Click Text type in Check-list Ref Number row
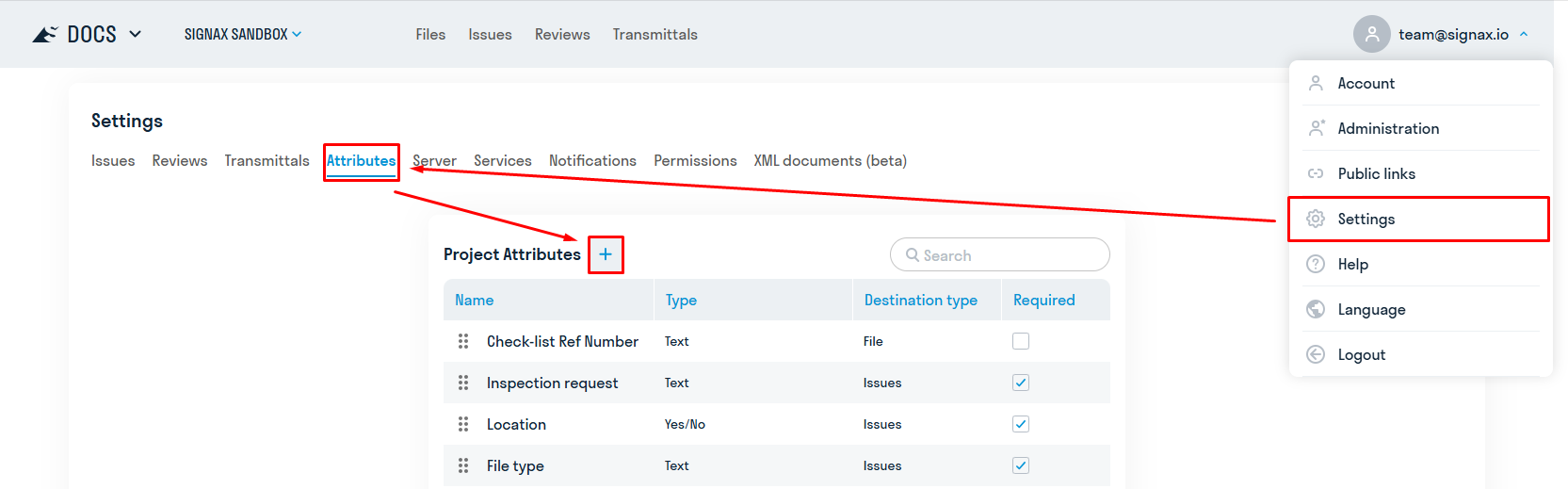The width and height of the screenshot is (1568, 489). click(676, 341)
